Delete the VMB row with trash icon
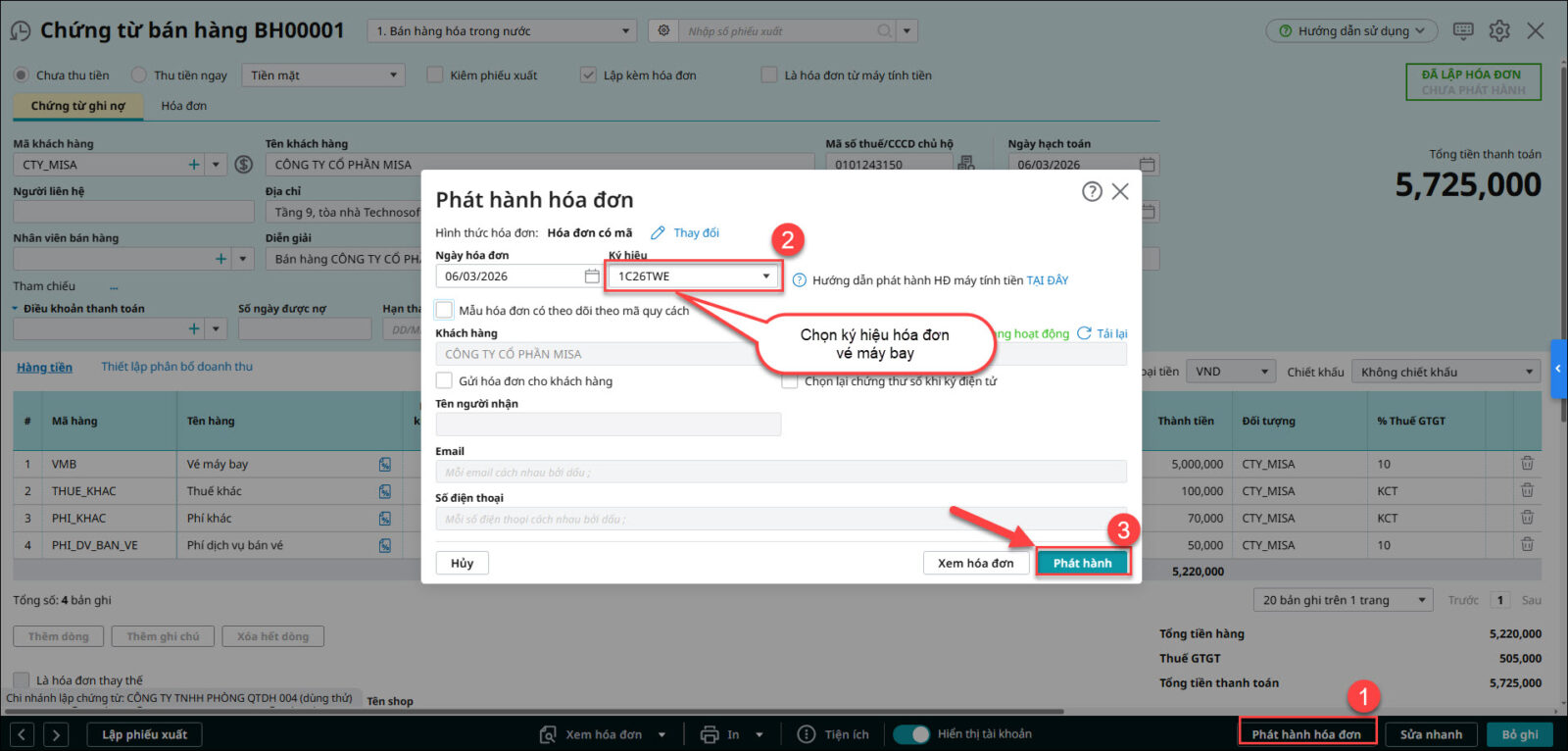 (x=1527, y=464)
